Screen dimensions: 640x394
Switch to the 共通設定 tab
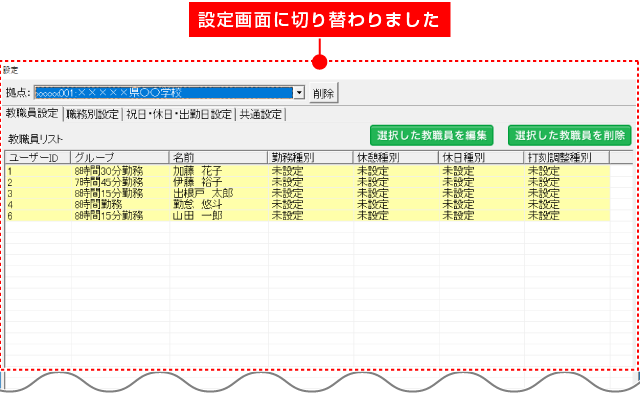tap(260, 114)
